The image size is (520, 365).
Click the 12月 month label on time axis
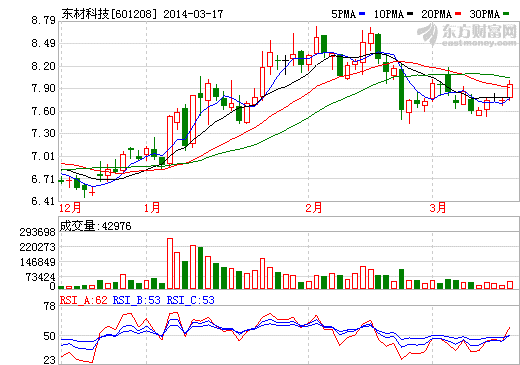click(x=70, y=208)
